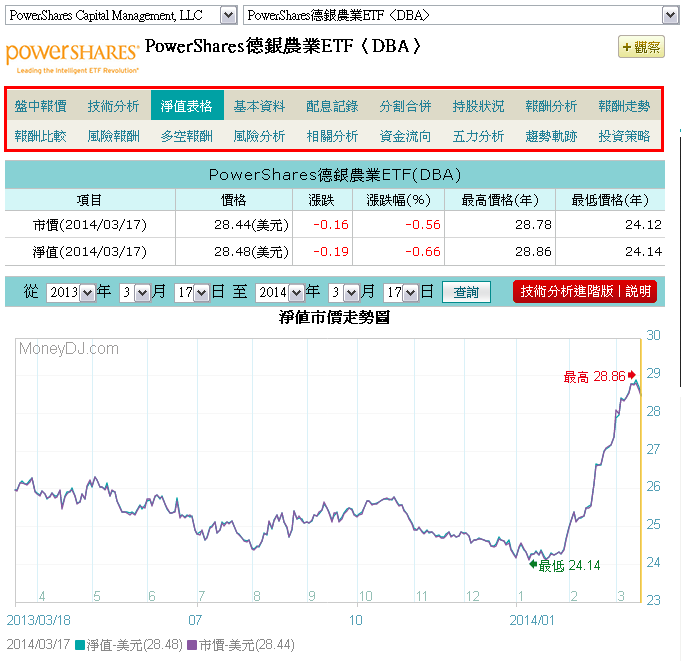This screenshot has height=661, width=681.
Task: Open the 五力分析 tab
Action: pyautogui.click(x=478, y=136)
